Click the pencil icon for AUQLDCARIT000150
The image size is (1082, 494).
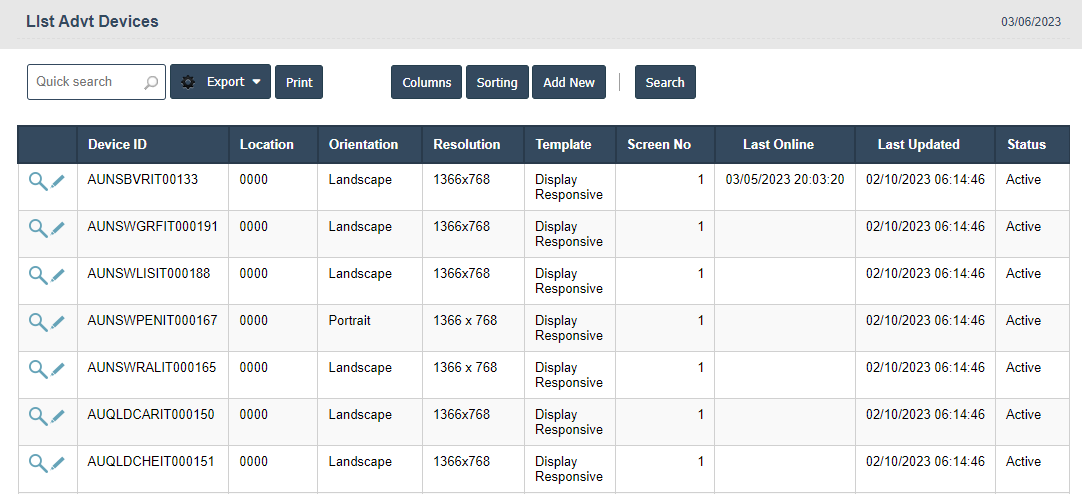tap(58, 416)
